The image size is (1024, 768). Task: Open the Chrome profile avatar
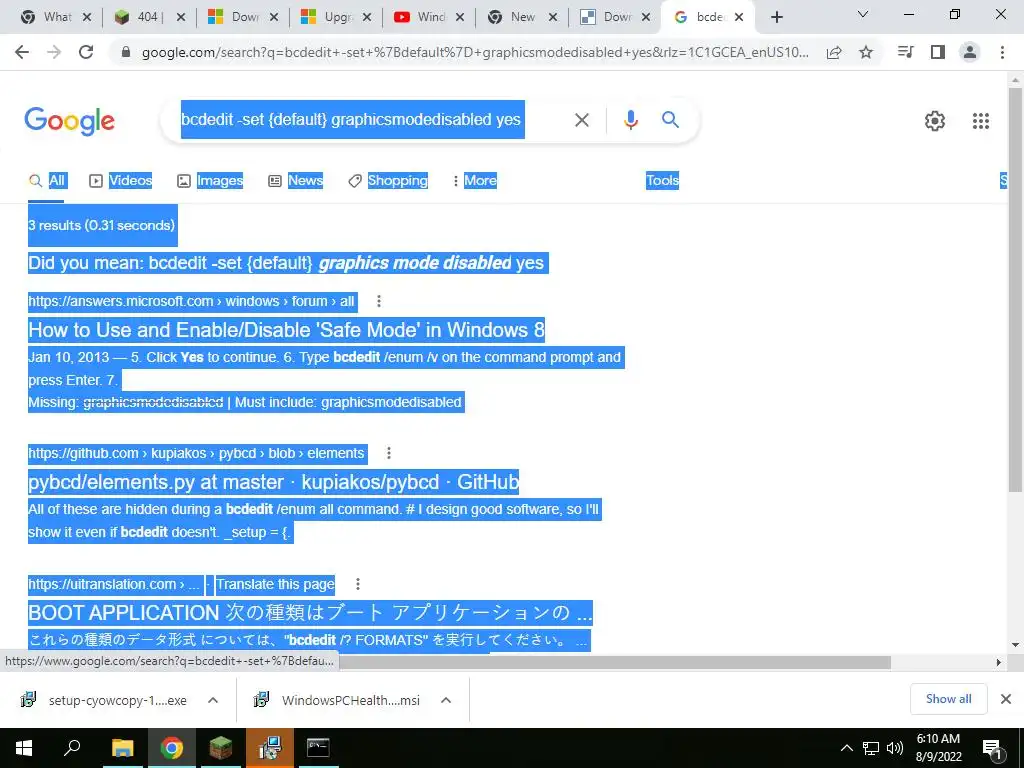pos(970,52)
